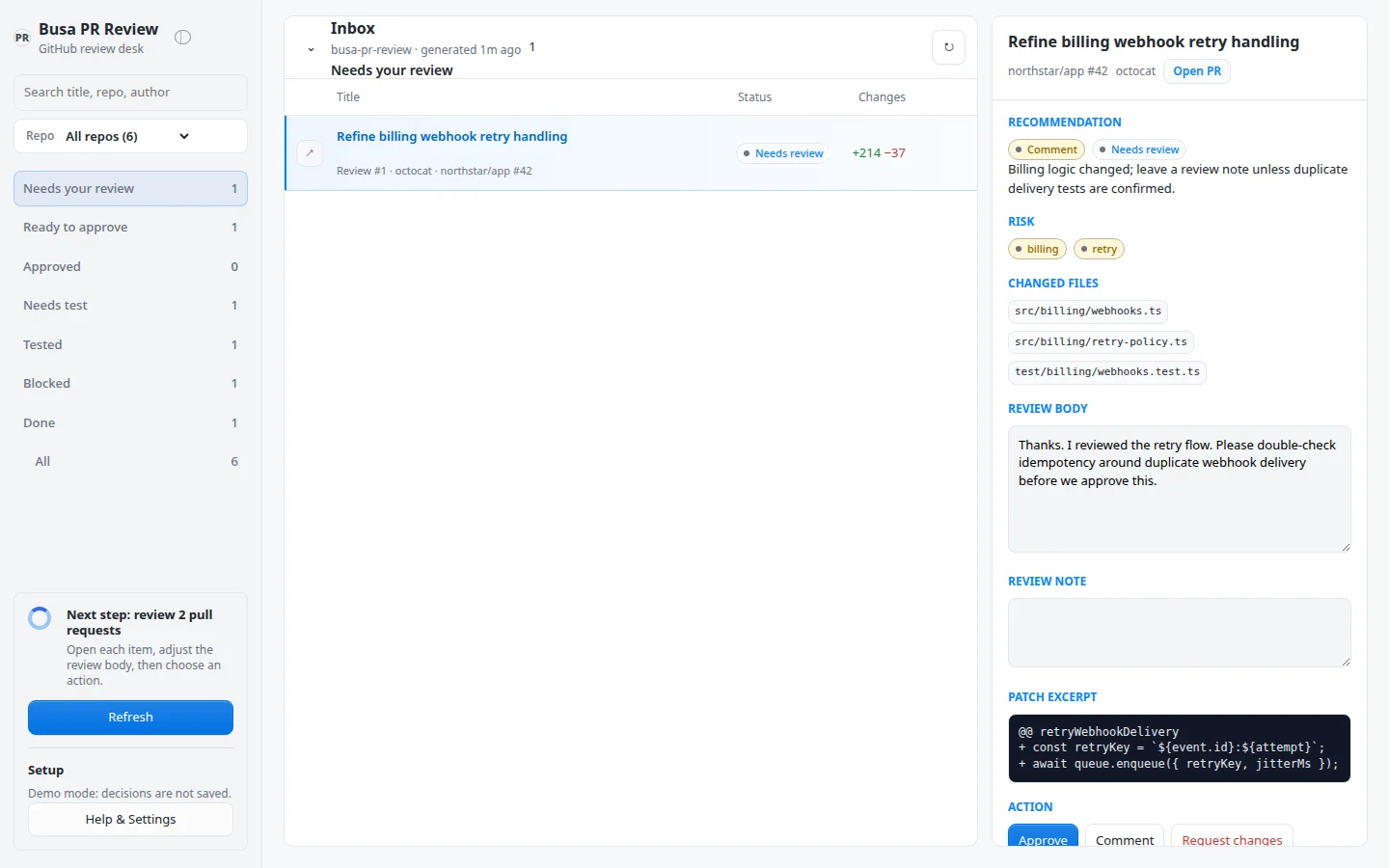Click the empty Review note text area
This screenshot has width=1389, height=868.
(1179, 633)
